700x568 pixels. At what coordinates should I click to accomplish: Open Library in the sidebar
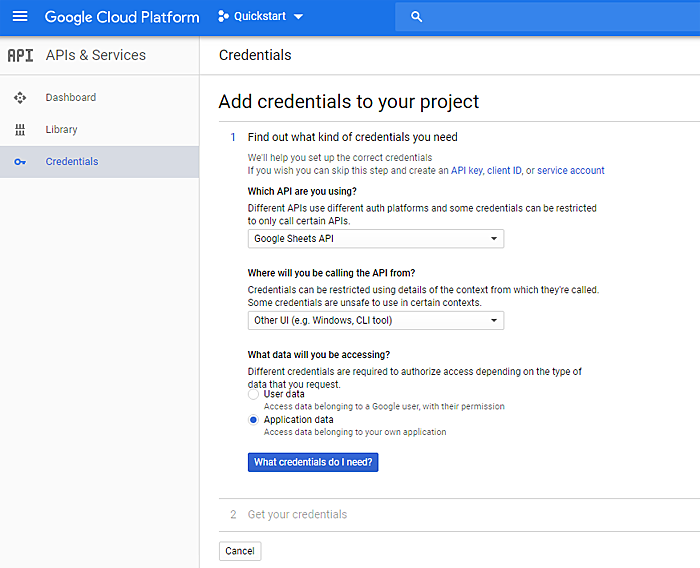pyautogui.click(x=61, y=130)
